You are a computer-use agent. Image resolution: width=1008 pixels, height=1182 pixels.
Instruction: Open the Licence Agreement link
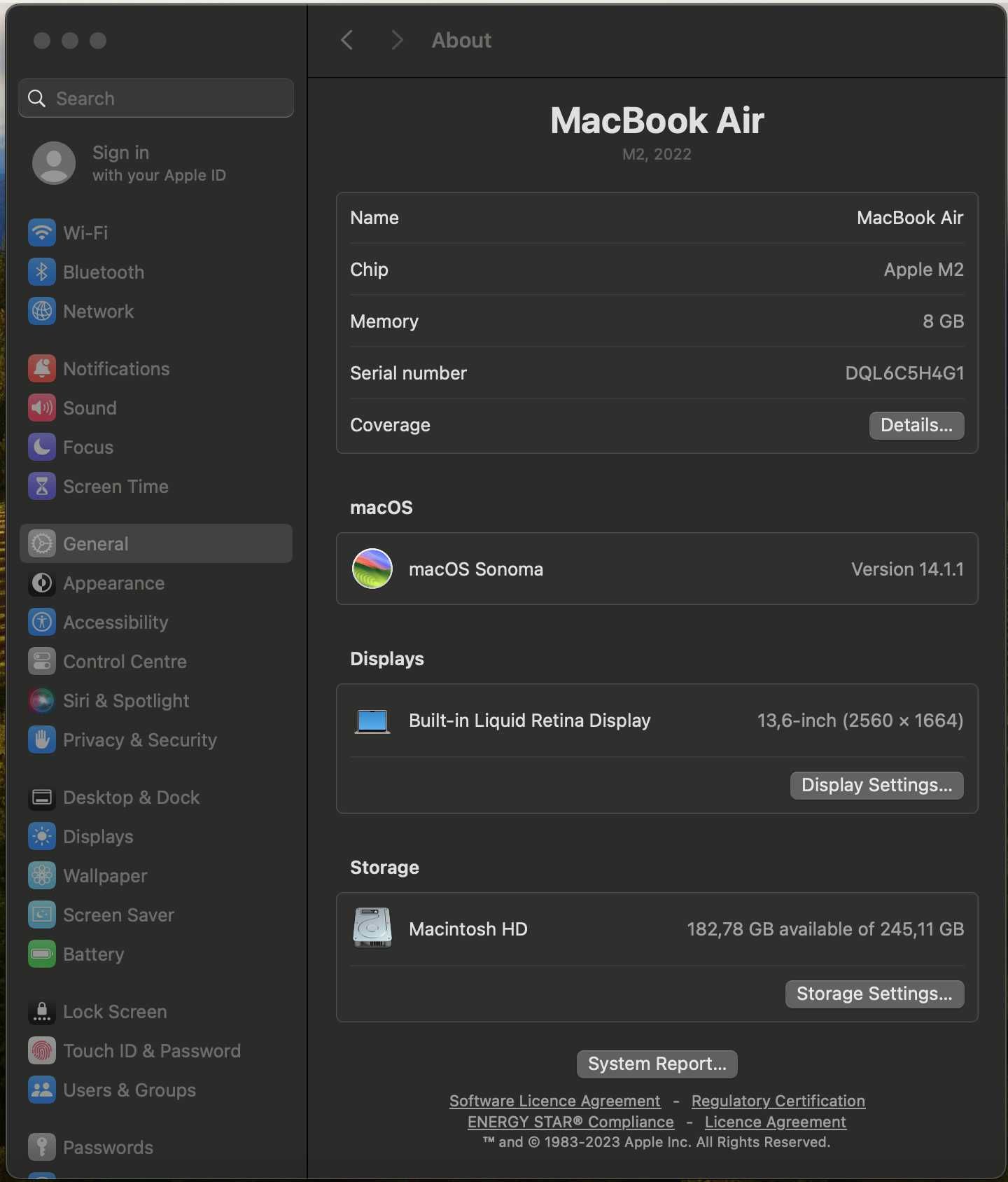click(776, 1122)
